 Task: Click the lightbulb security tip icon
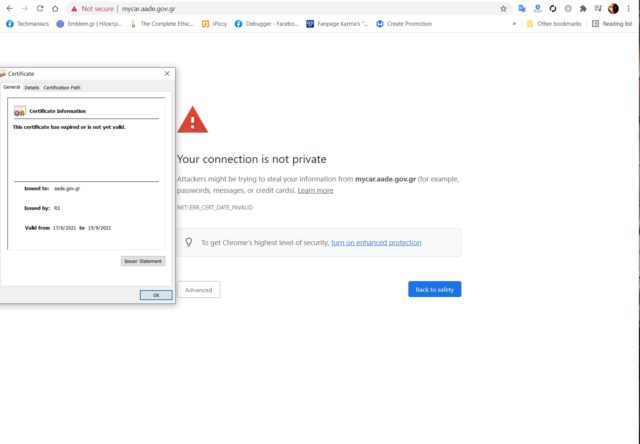click(189, 242)
